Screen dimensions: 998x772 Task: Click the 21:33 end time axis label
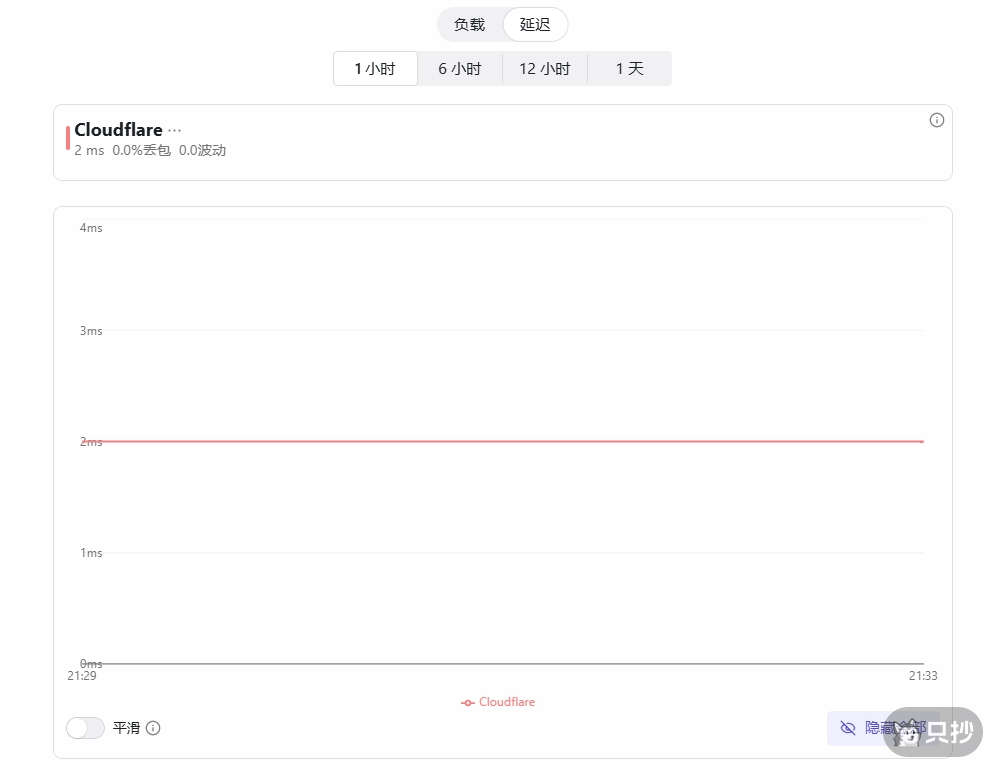click(x=922, y=676)
